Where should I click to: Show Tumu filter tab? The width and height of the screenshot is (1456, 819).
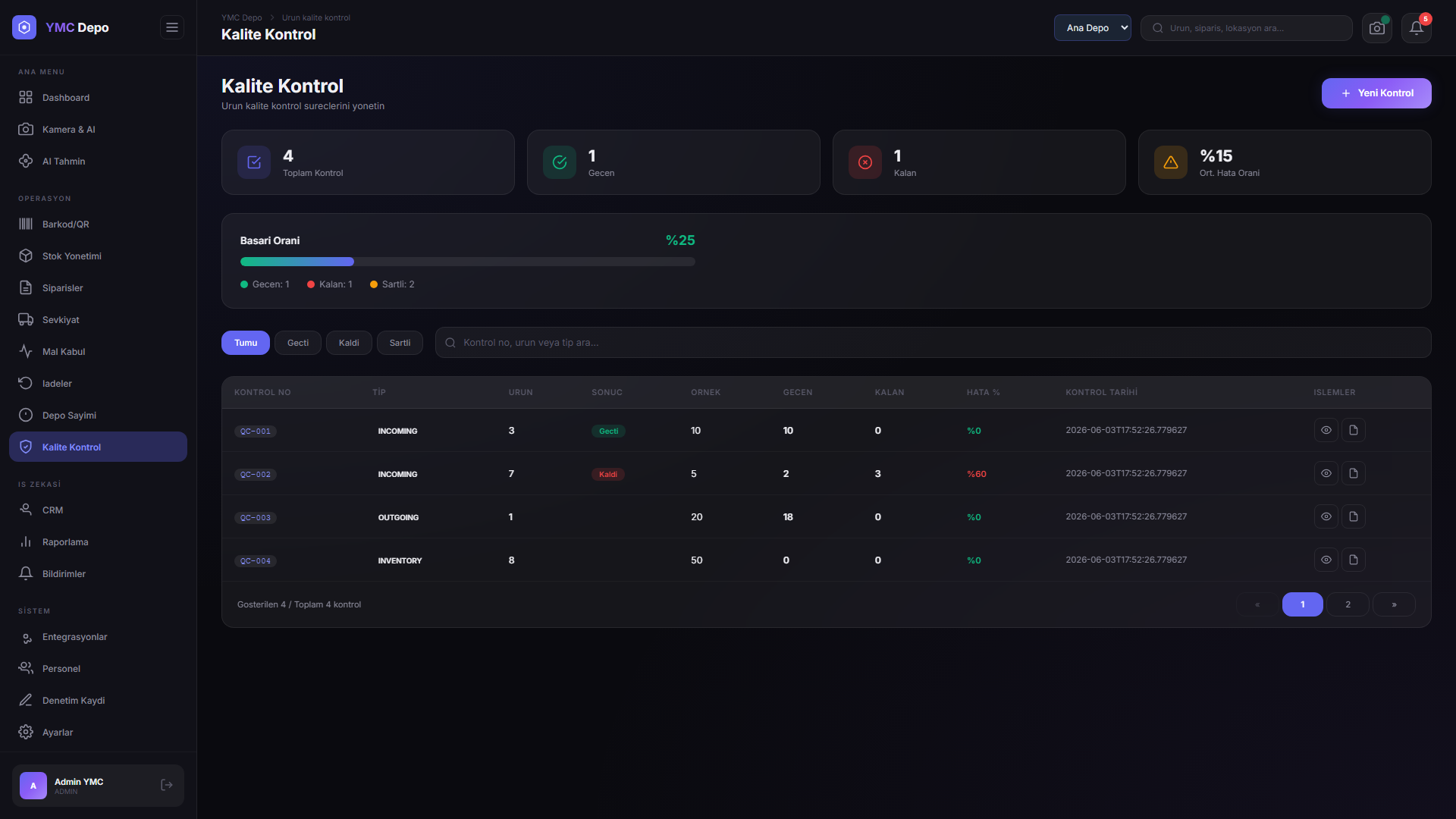[x=246, y=343]
